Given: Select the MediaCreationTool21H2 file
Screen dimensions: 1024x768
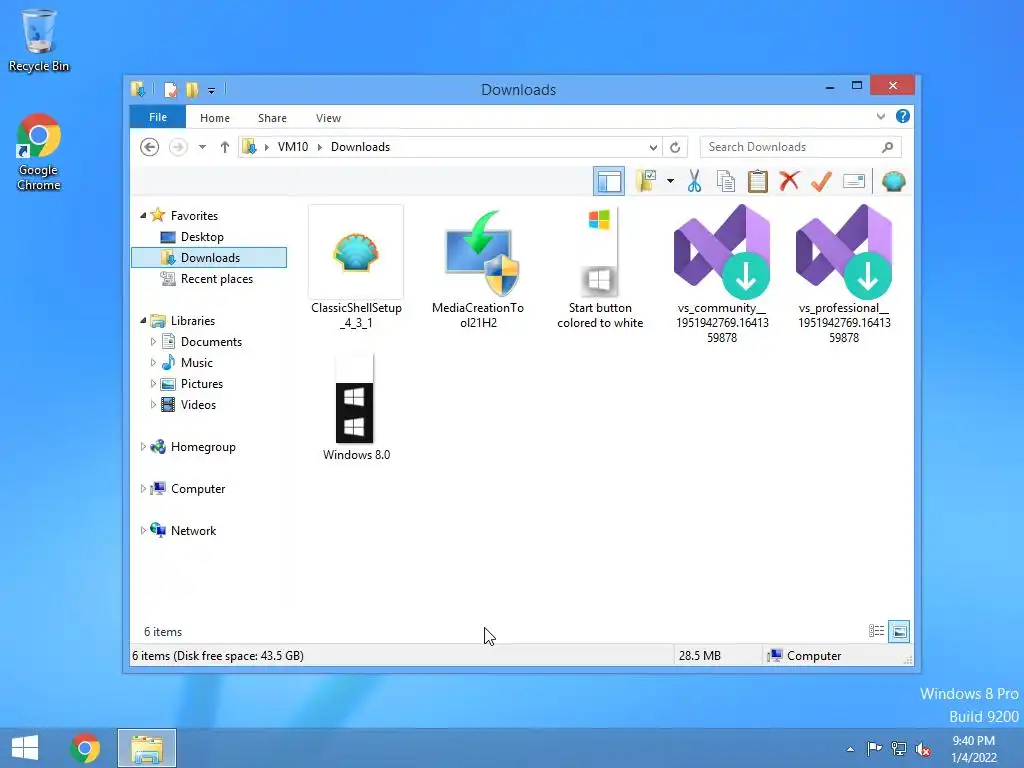Looking at the screenshot, I should tap(478, 268).
